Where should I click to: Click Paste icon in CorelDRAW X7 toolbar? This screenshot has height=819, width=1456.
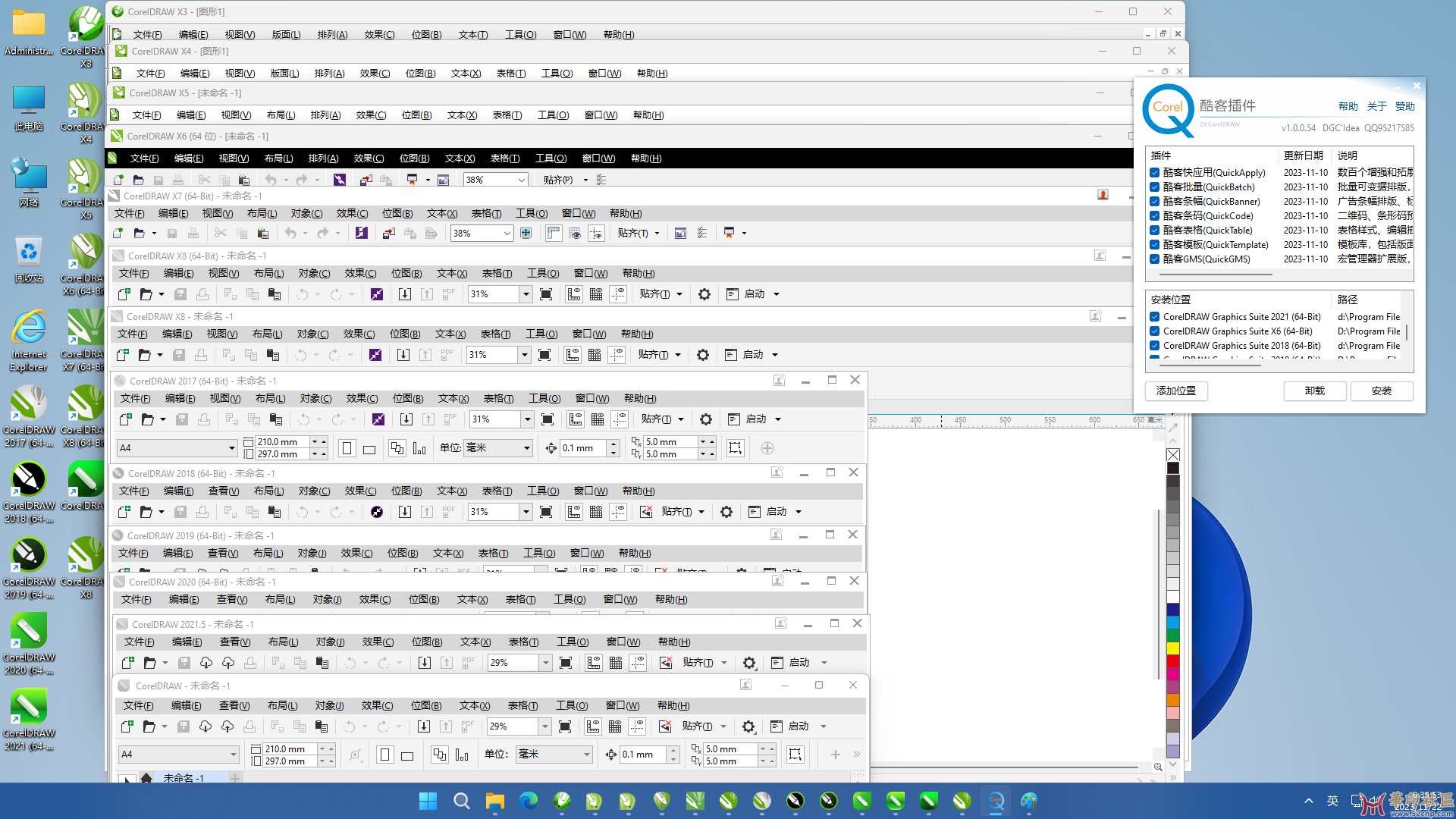pyautogui.click(x=263, y=234)
